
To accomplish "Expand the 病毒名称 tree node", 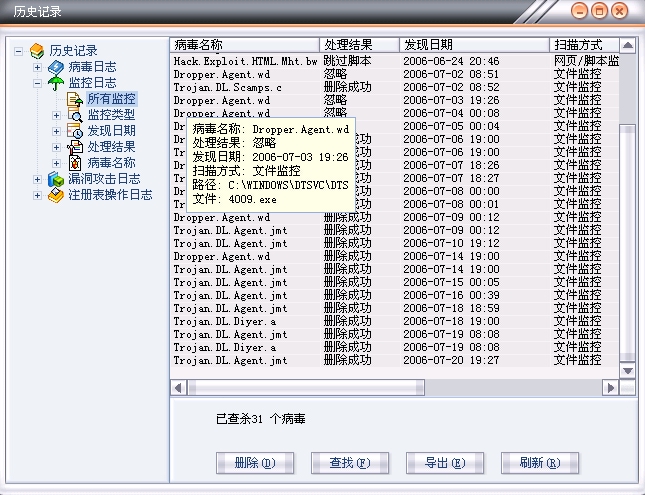I will [56, 164].
